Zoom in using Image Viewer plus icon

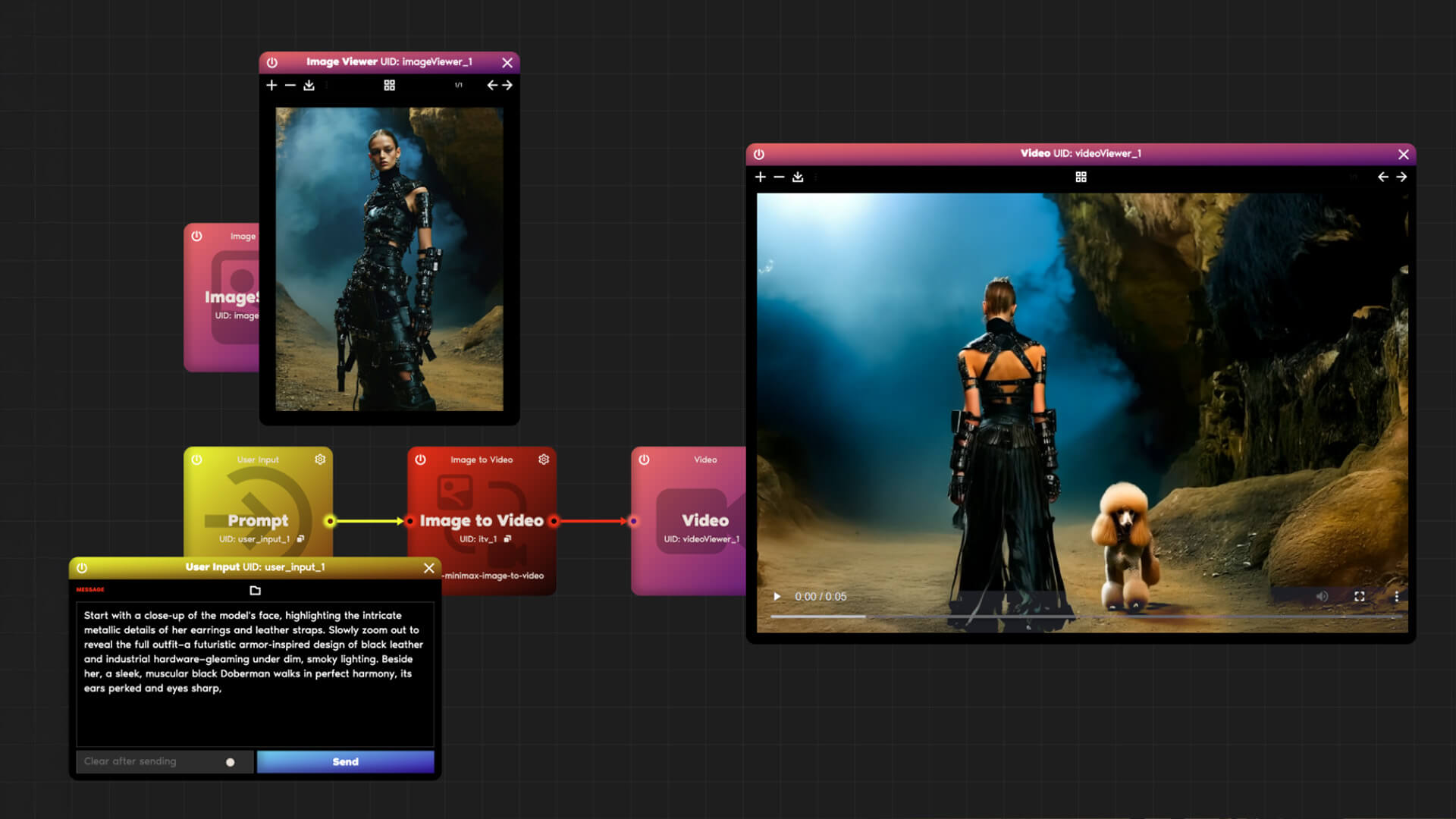271,85
